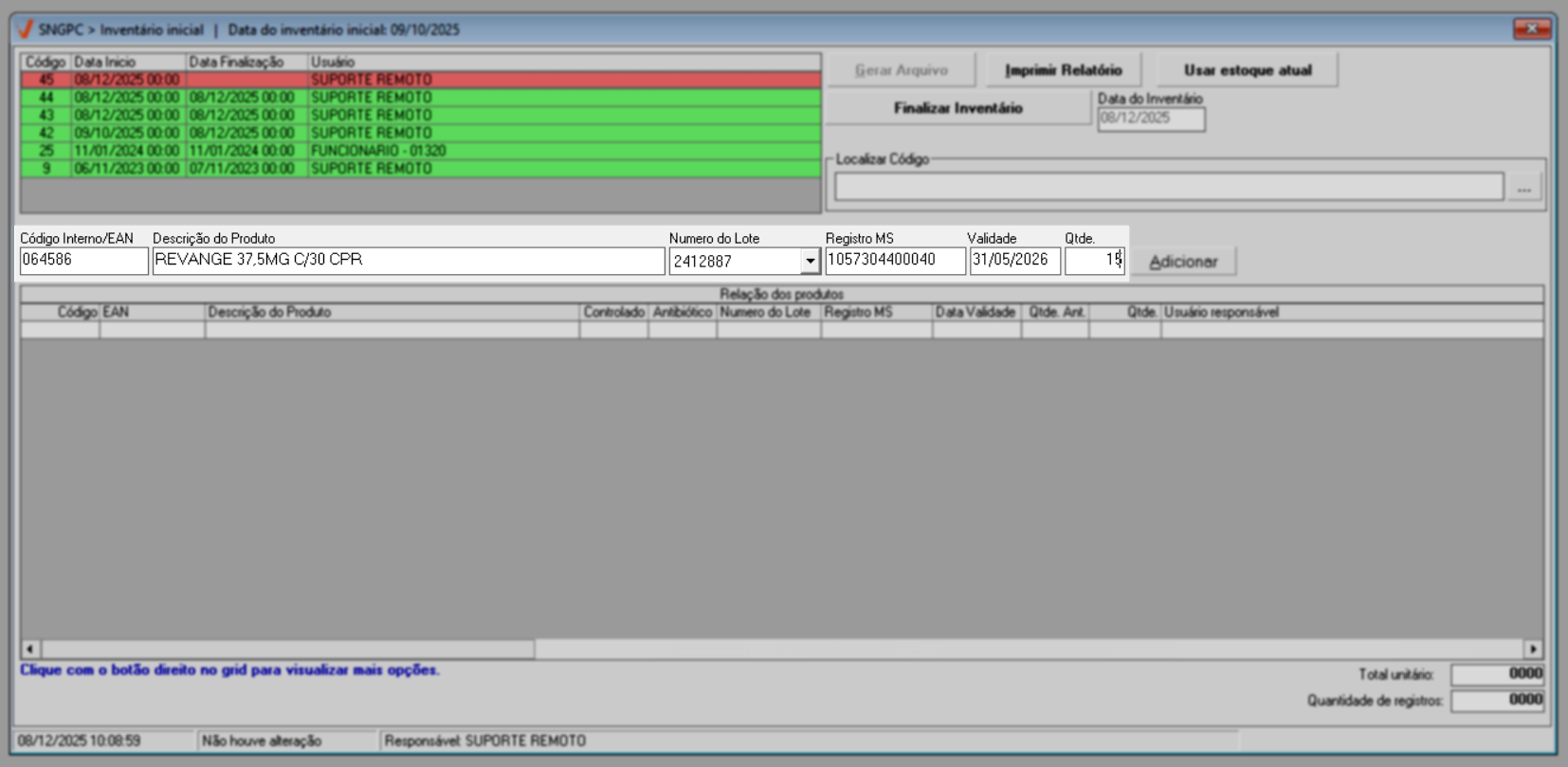Click the Qtde. quantity field
This screenshot has width=1568, height=767.
(x=1093, y=261)
